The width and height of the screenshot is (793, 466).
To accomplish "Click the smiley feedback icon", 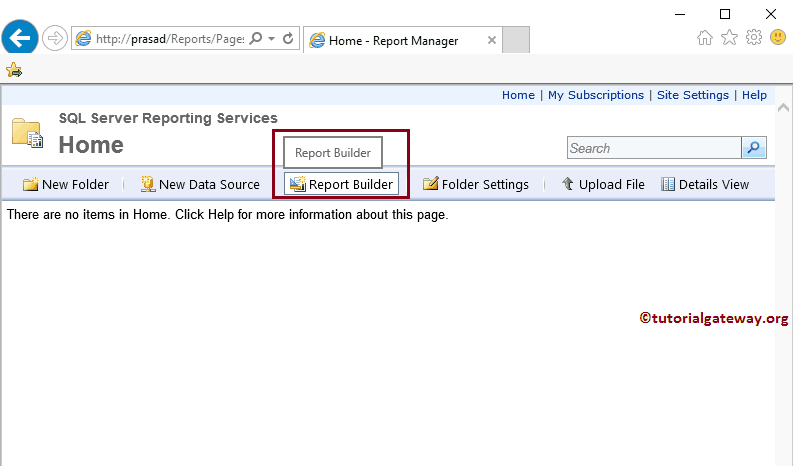I will pyautogui.click(x=778, y=37).
